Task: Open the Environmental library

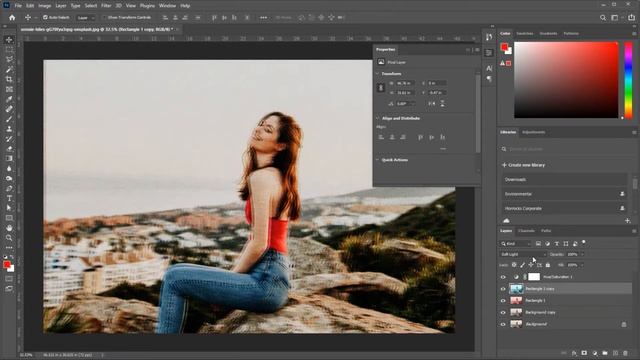Action: click(564, 194)
